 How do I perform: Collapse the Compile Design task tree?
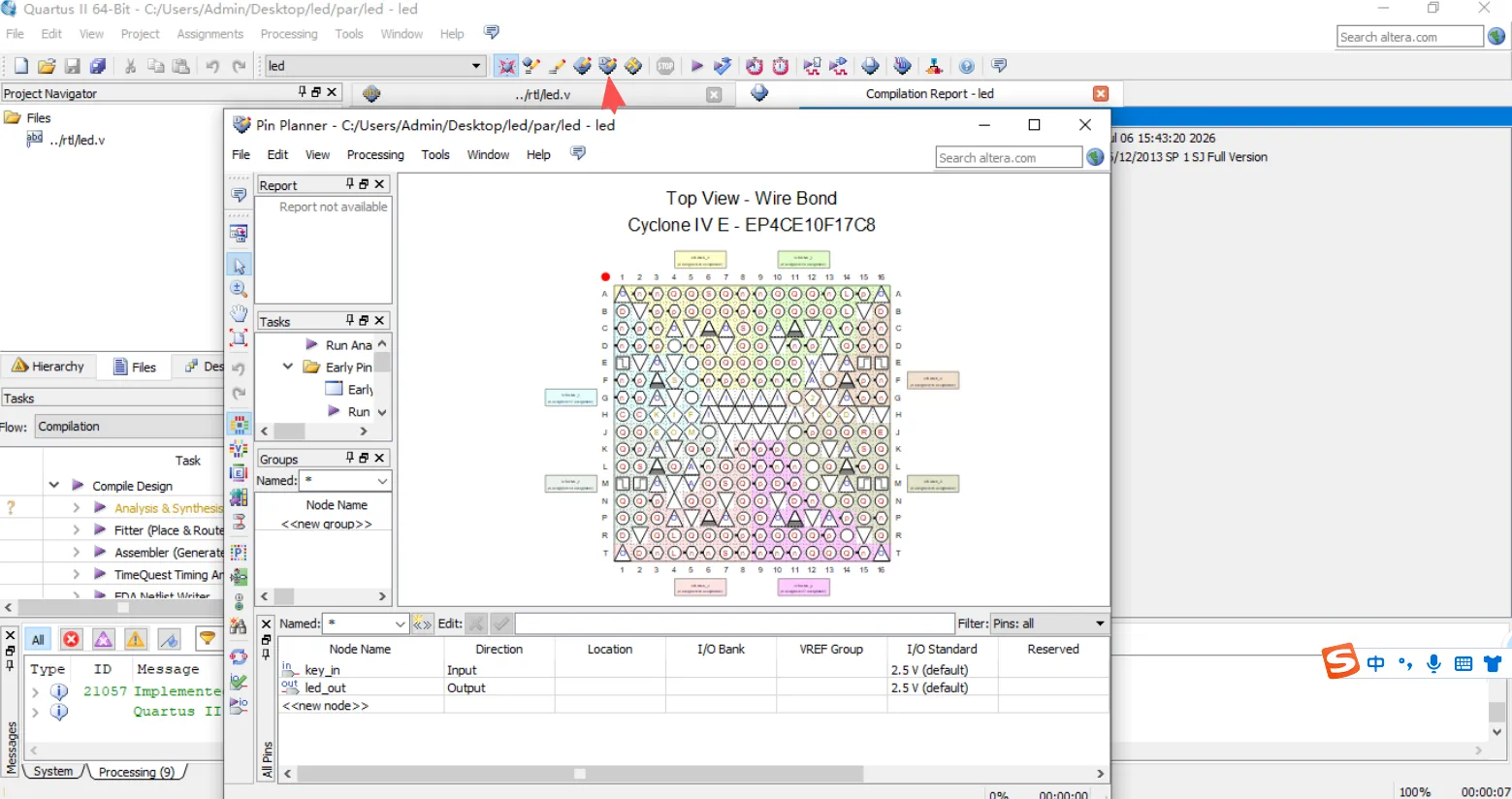[54, 485]
